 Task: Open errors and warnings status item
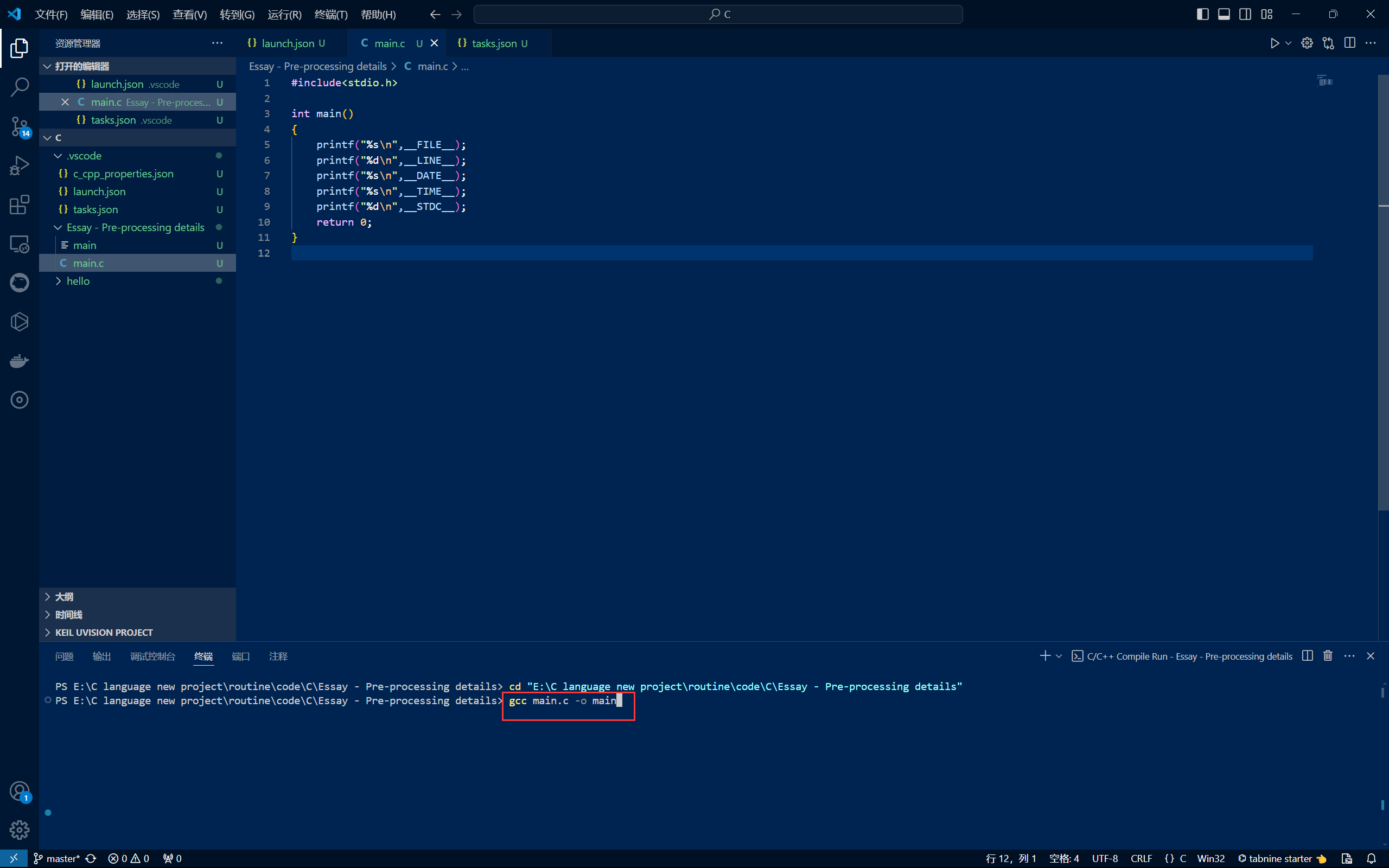click(x=129, y=858)
